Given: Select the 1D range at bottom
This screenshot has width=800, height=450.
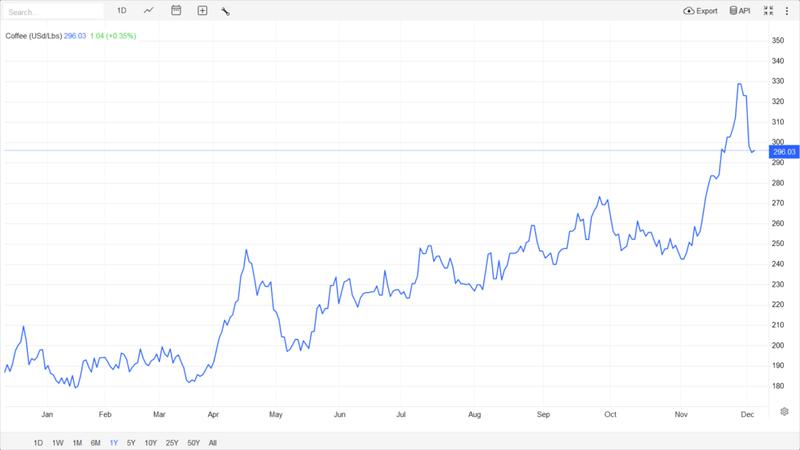Looking at the screenshot, I should [x=38, y=442].
